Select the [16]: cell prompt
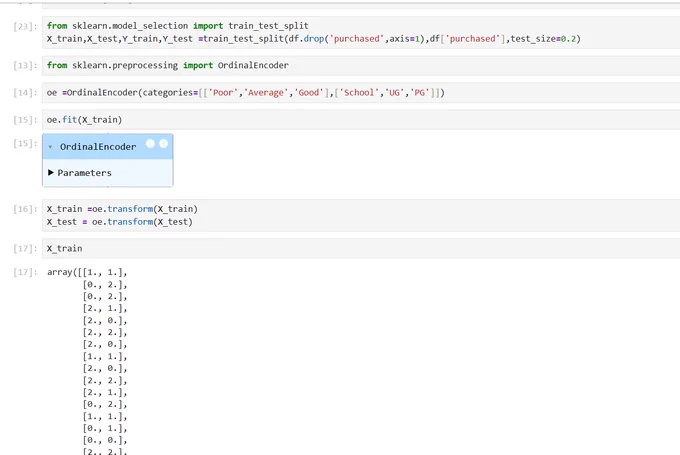 pos(25,209)
